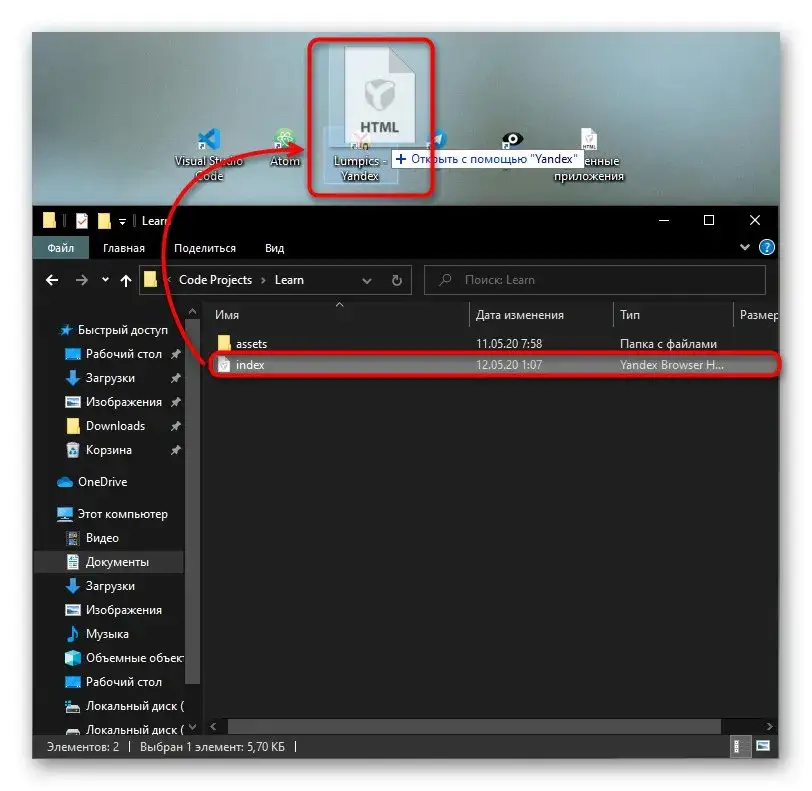This screenshot has height=791, width=812.
Task: Sort by Дата изменения column header
Action: pyautogui.click(x=520, y=314)
